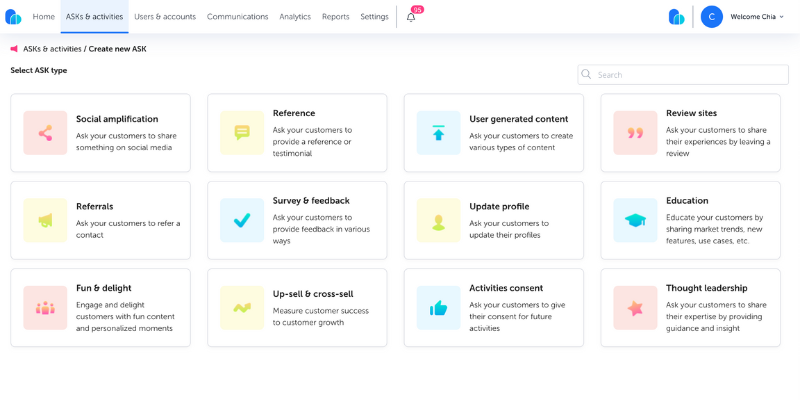The width and height of the screenshot is (800, 400).
Task: Choose the Up-sell & cross-sell card
Action: pyautogui.click(x=297, y=308)
